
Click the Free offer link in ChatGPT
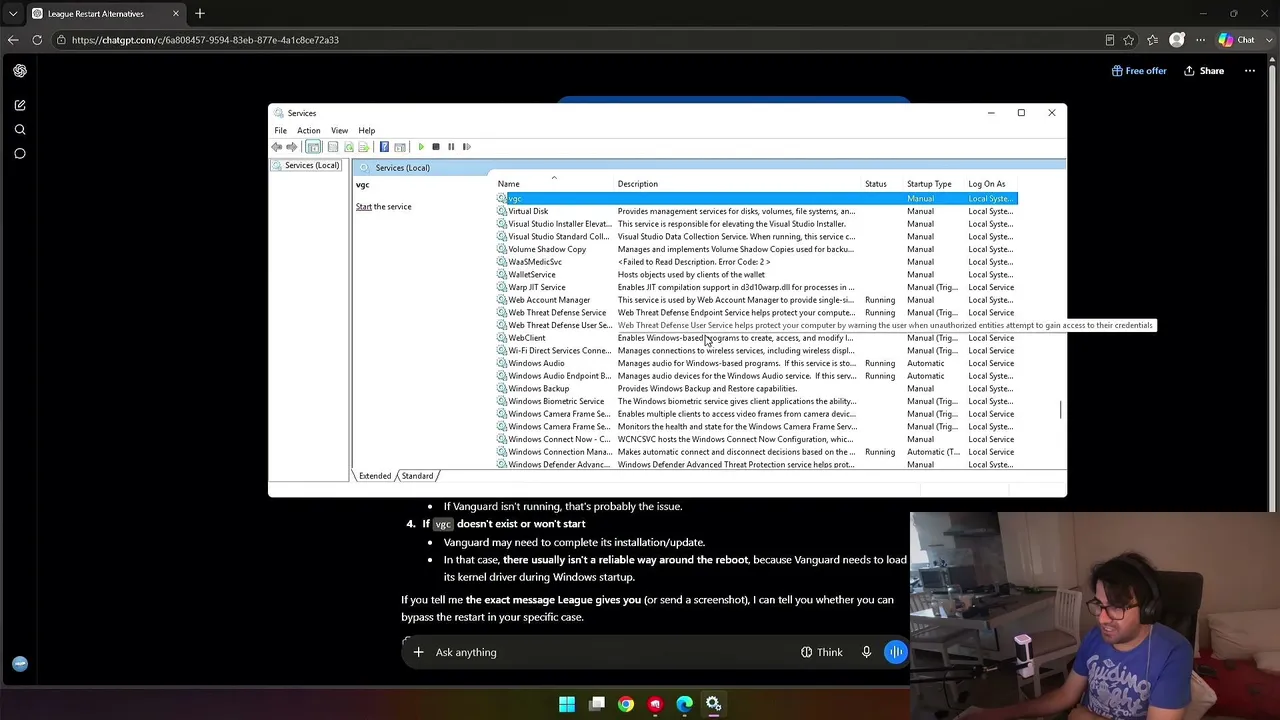(x=1139, y=71)
